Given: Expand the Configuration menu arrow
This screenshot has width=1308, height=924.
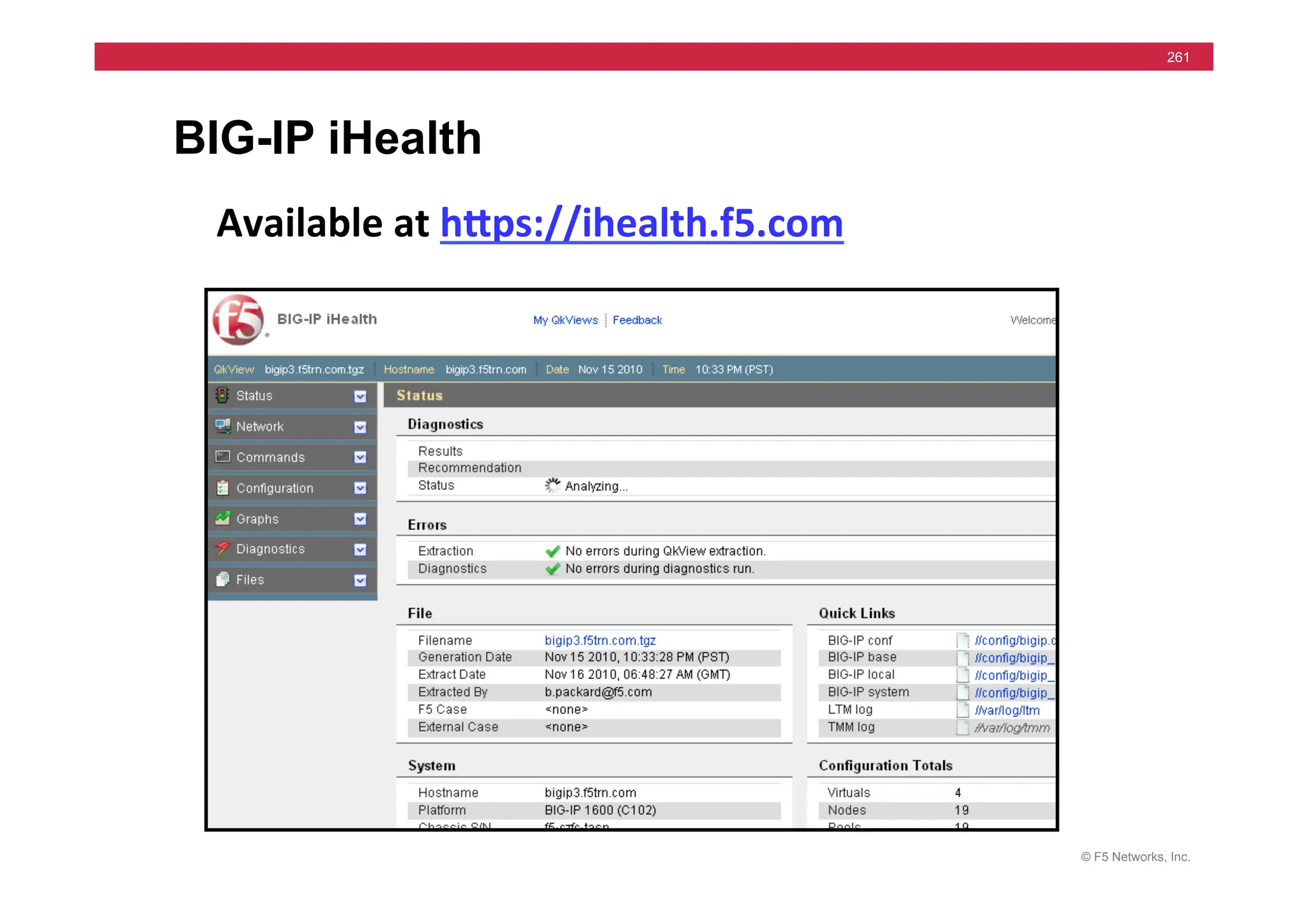Looking at the screenshot, I should (x=360, y=489).
